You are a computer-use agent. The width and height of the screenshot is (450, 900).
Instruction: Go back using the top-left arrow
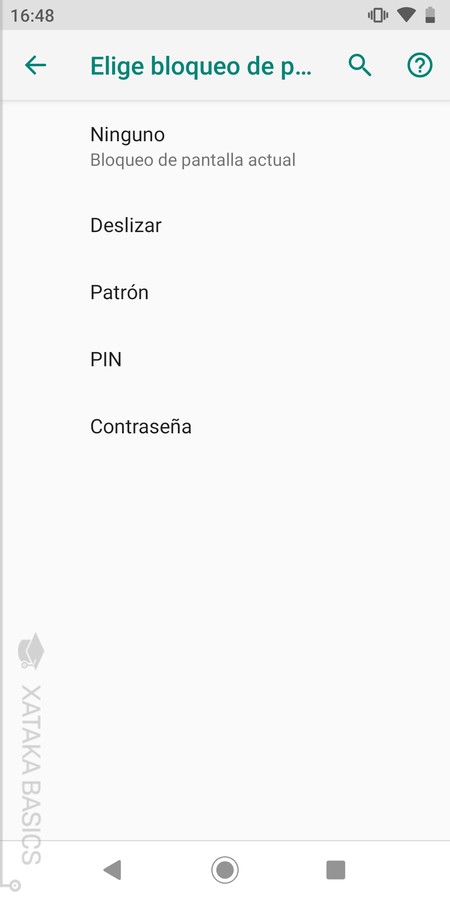pos(35,66)
